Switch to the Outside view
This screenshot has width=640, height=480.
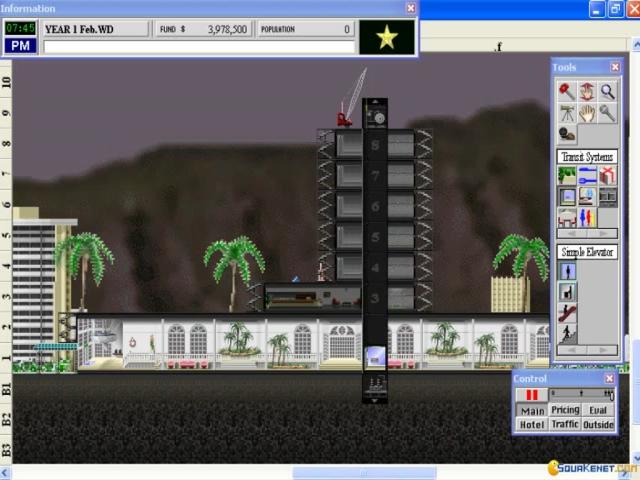pyautogui.click(x=598, y=424)
